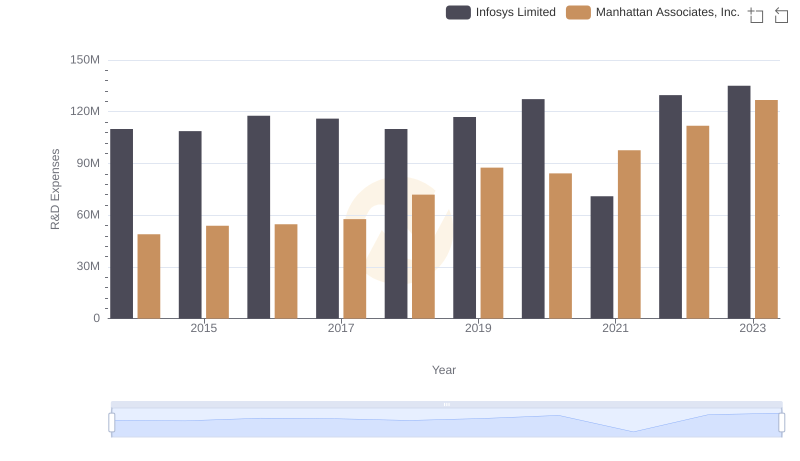The image size is (800, 461).
Task: Click the short Infosys bar for 2021
Action: tap(602, 258)
